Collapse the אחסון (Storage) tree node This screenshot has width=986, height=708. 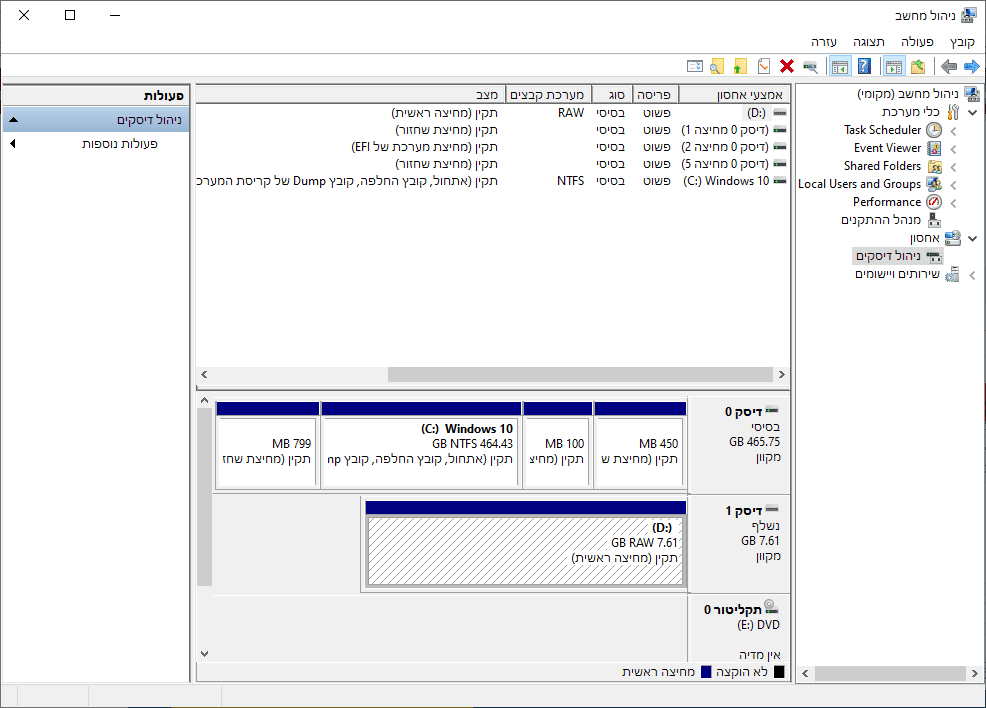coord(972,239)
